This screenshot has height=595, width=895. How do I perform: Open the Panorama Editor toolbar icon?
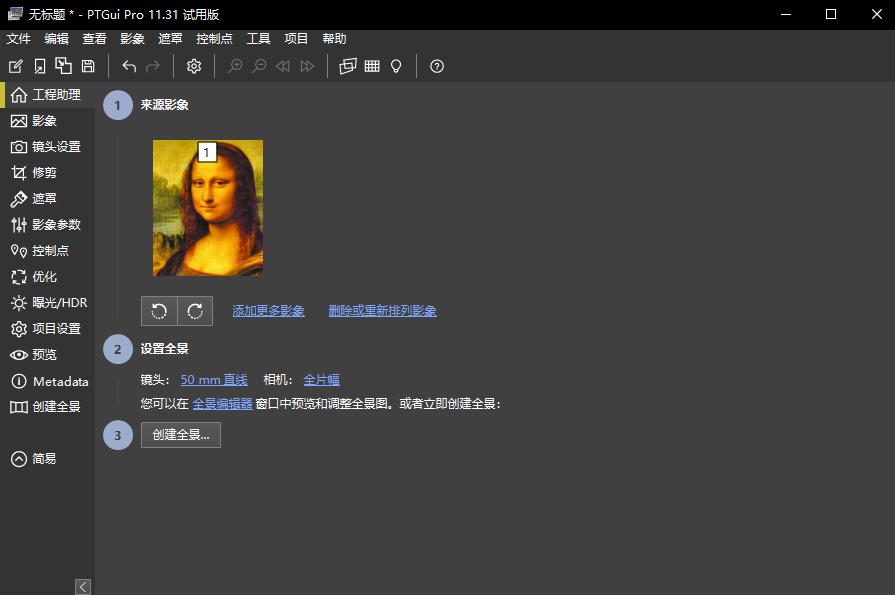pyautogui.click(x=348, y=66)
